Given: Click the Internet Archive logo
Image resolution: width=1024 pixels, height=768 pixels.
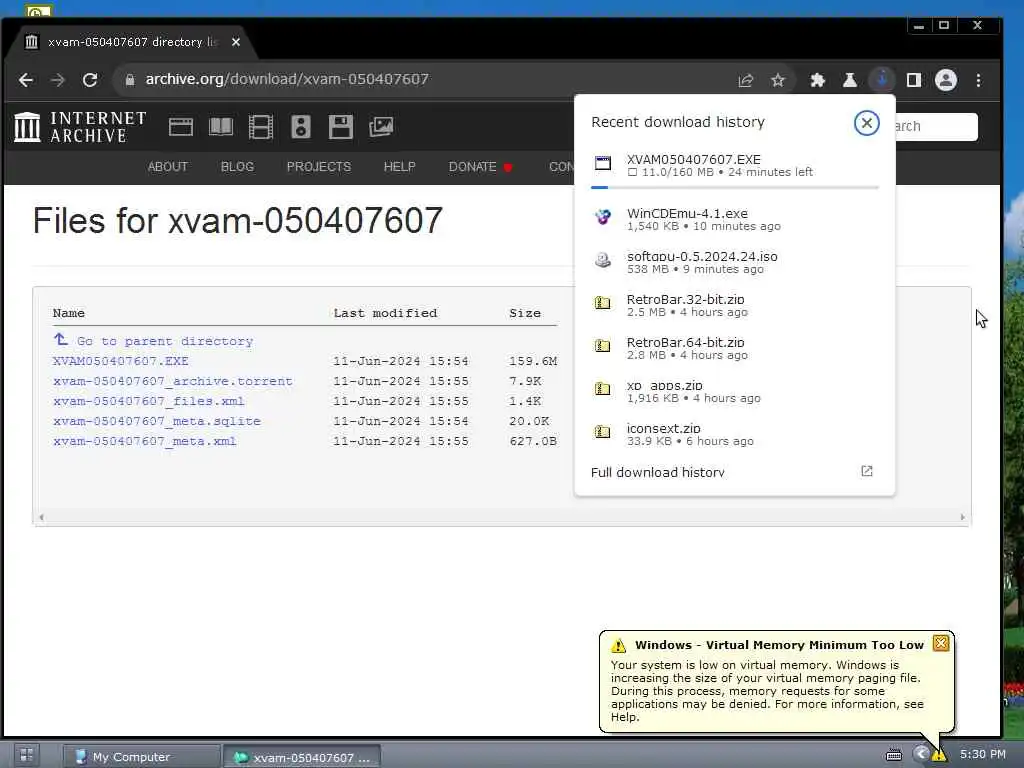Looking at the screenshot, I should (x=80, y=127).
